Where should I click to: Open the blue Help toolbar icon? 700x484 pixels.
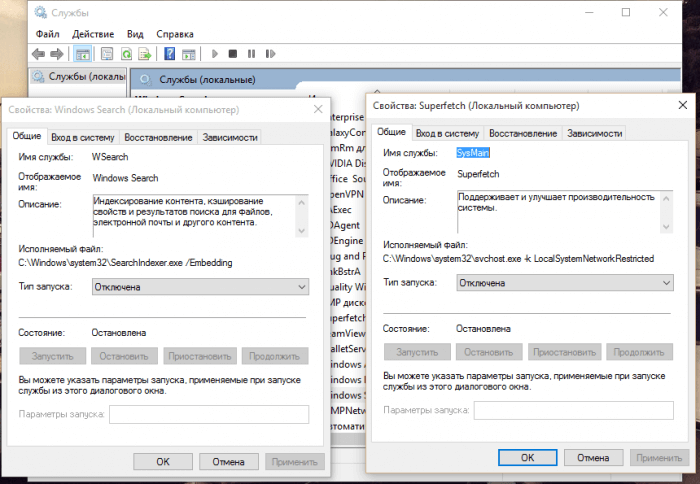(170, 54)
